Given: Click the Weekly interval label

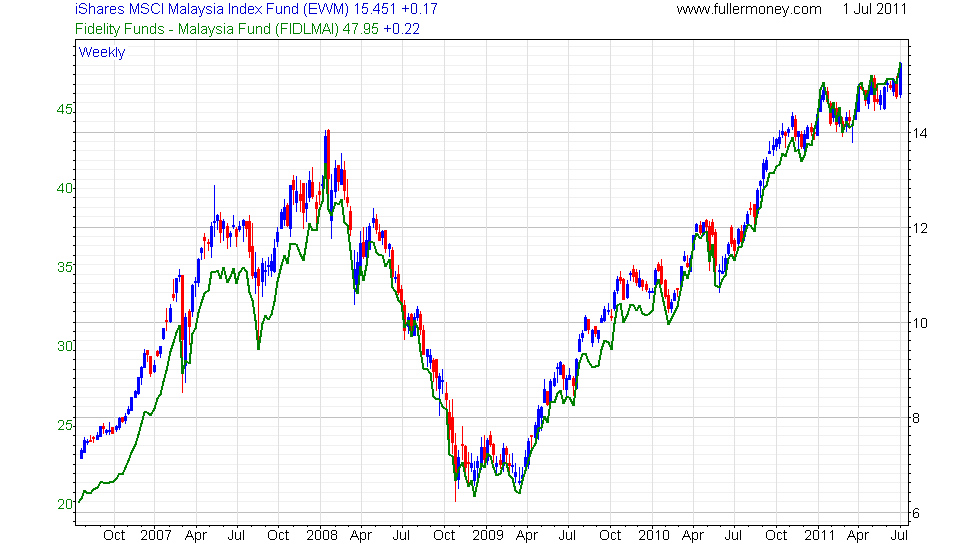Looking at the screenshot, I should click(x=102, y=52).
